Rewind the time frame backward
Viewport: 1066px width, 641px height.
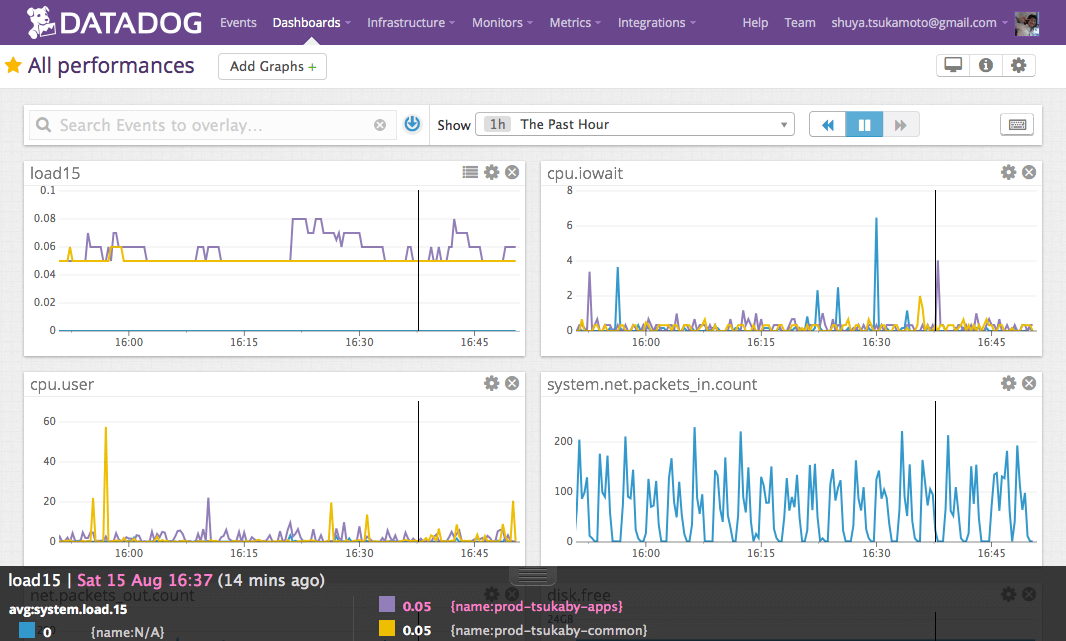pos(828,125)
